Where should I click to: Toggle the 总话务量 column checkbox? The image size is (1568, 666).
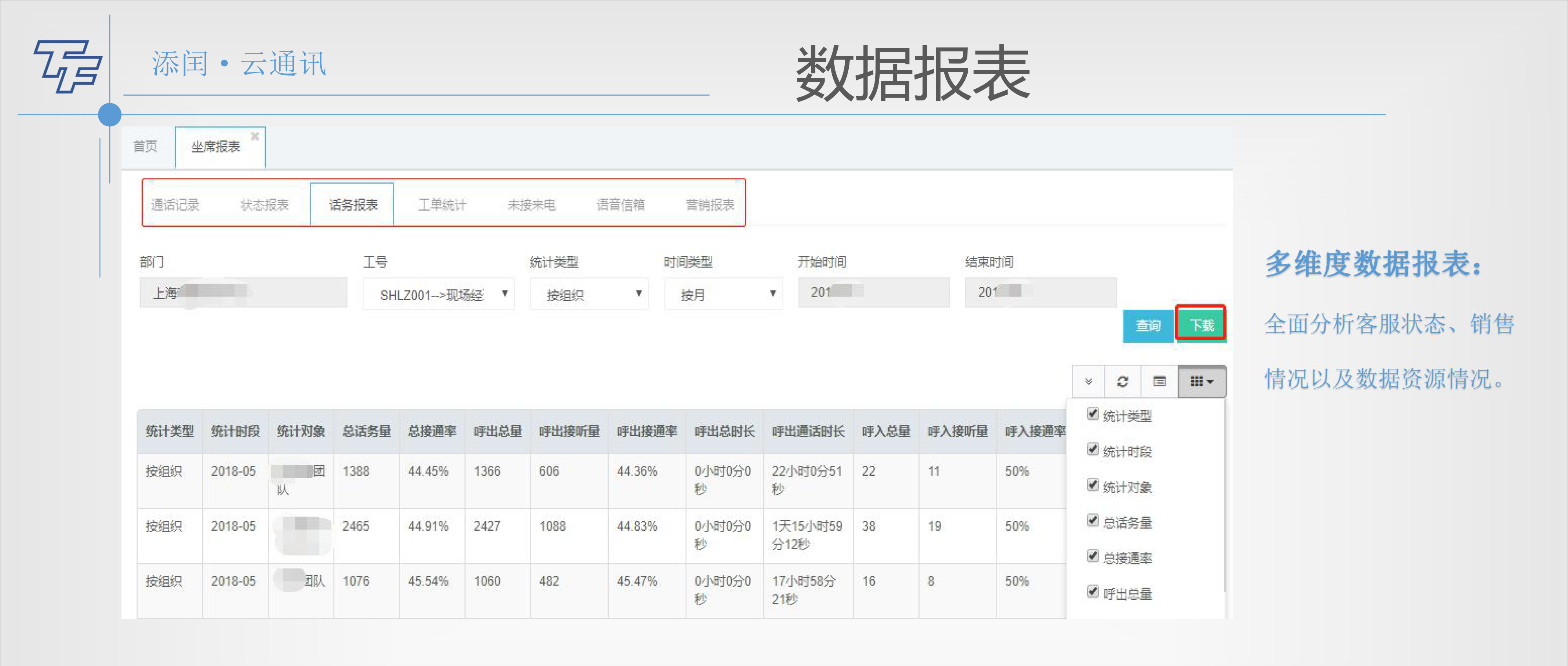1093,520
